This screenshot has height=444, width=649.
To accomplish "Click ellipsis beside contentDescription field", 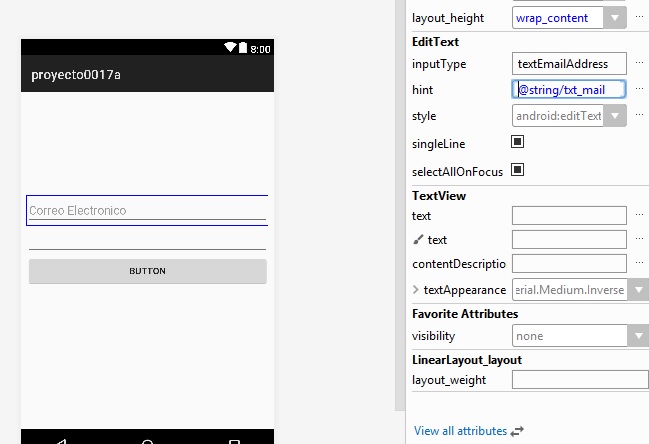I will [639, 264].
